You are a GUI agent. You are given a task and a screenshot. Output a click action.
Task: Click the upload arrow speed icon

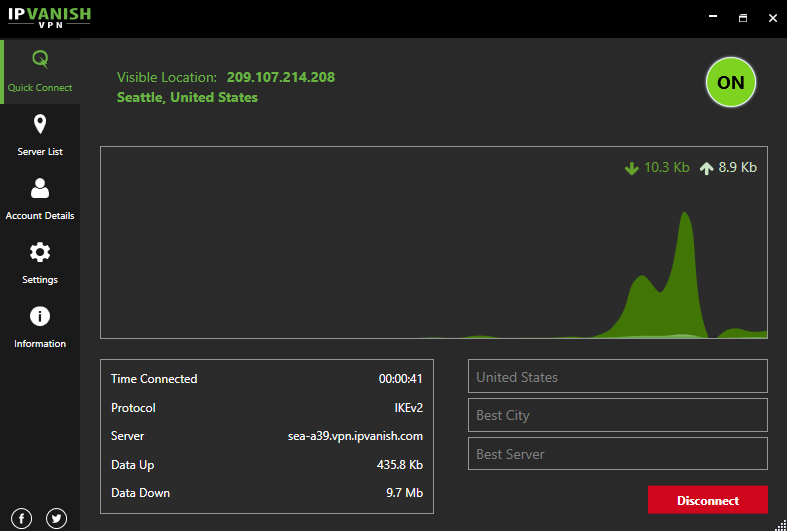[706, 168]
